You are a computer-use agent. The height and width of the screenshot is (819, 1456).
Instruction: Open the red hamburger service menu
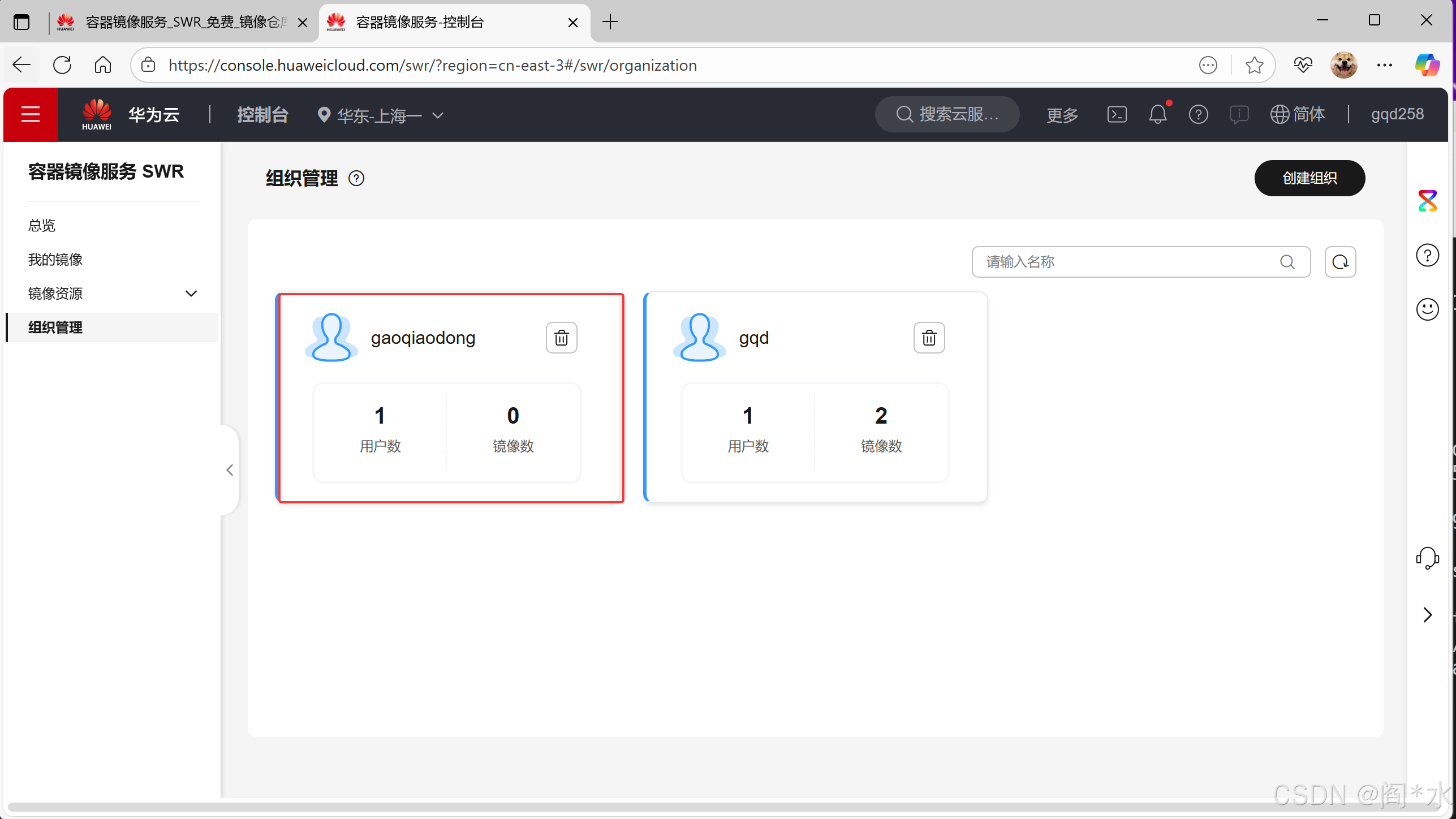[x=31, y=115]
